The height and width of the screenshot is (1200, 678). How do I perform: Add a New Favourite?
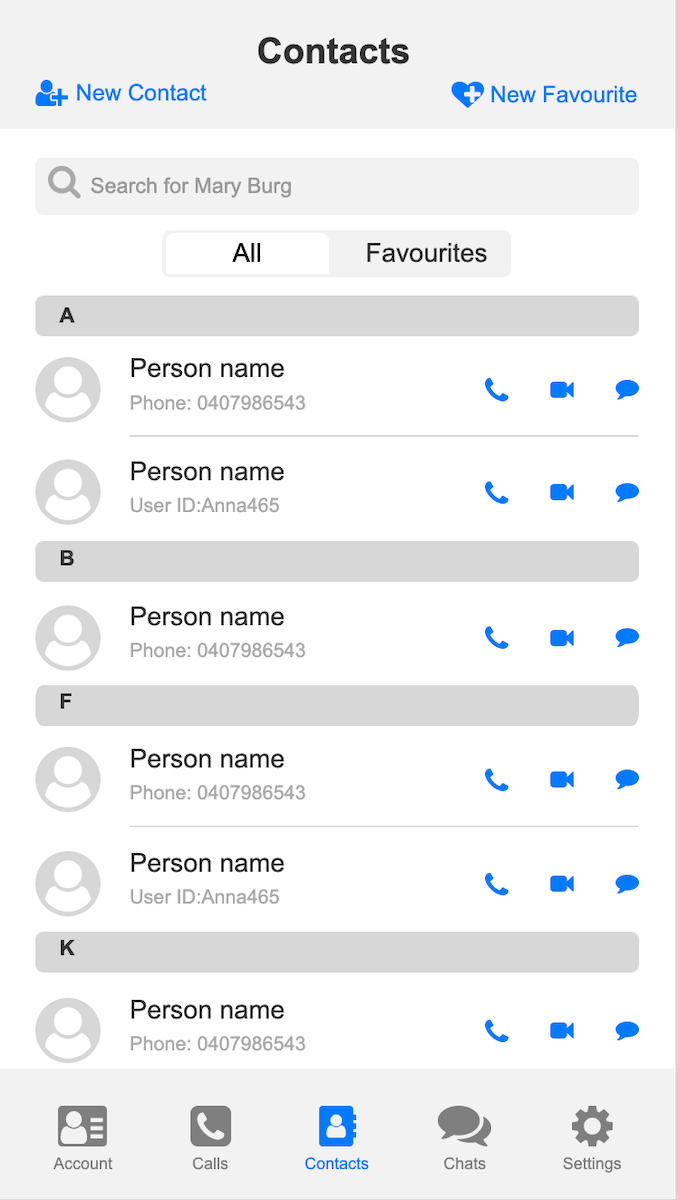point(544,95)
